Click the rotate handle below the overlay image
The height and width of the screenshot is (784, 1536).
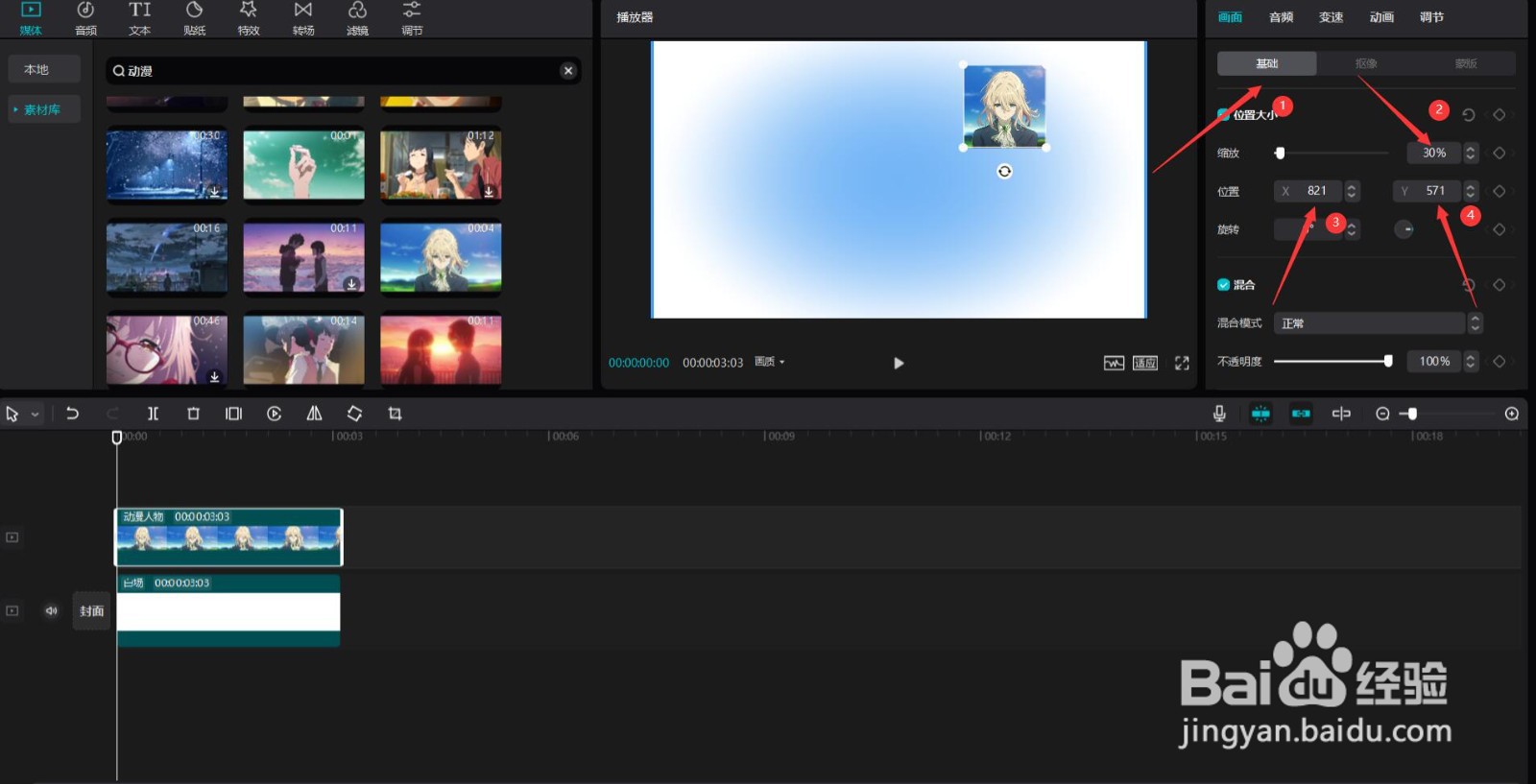(1004, 171)
